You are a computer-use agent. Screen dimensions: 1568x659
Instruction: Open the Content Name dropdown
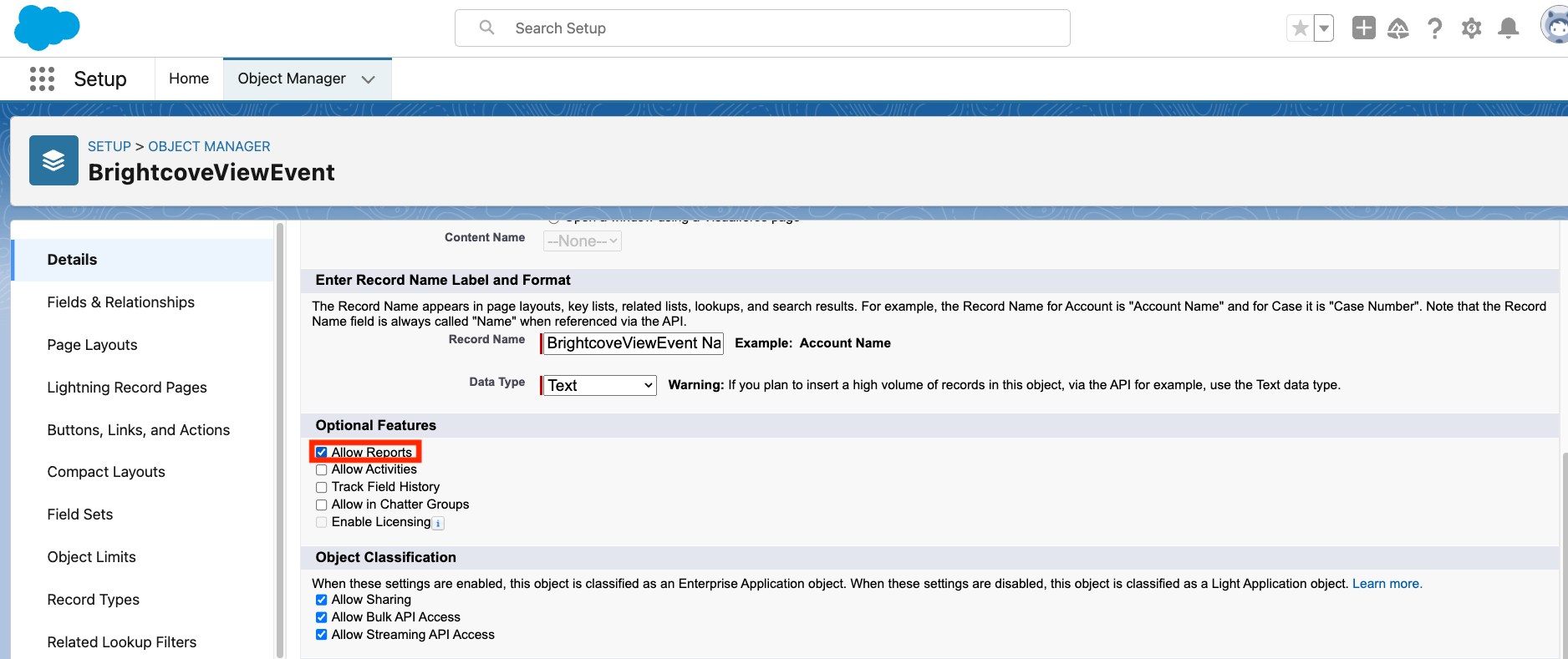(x=583, y=241)
